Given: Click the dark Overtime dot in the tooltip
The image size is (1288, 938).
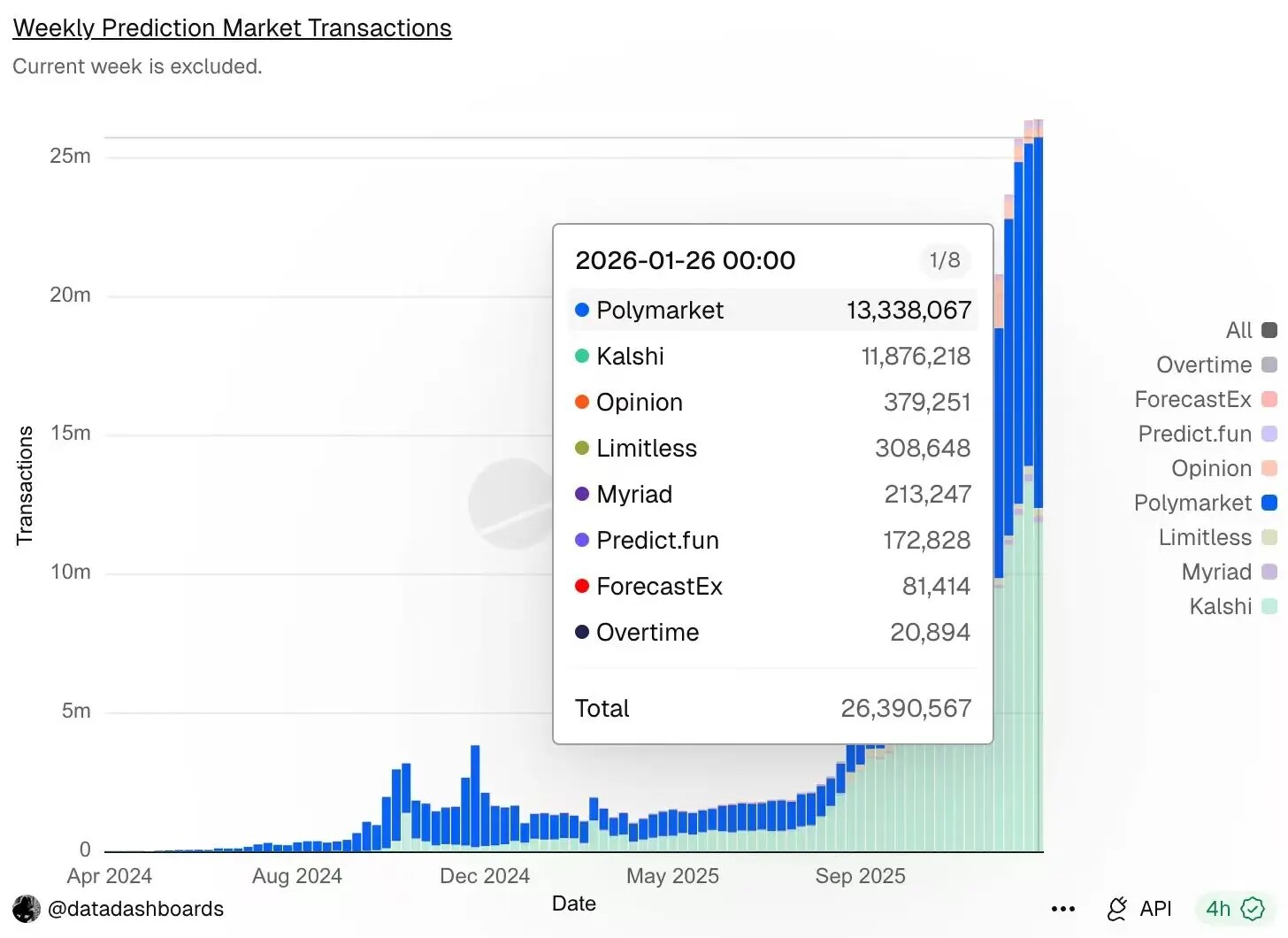Looking at the screenshot, I should 581,632.
